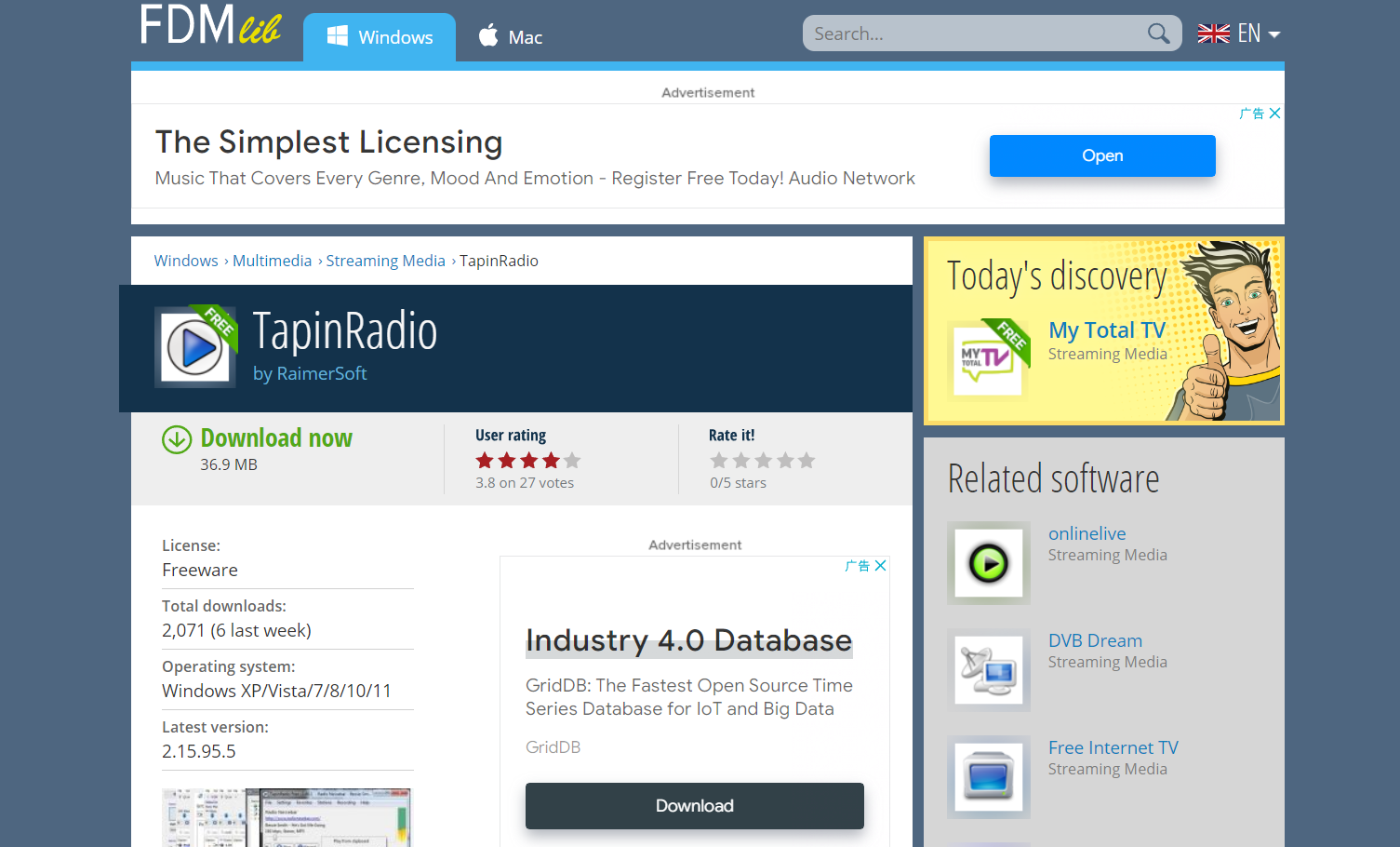Click the TapinRadio app icon

(194, 347)
